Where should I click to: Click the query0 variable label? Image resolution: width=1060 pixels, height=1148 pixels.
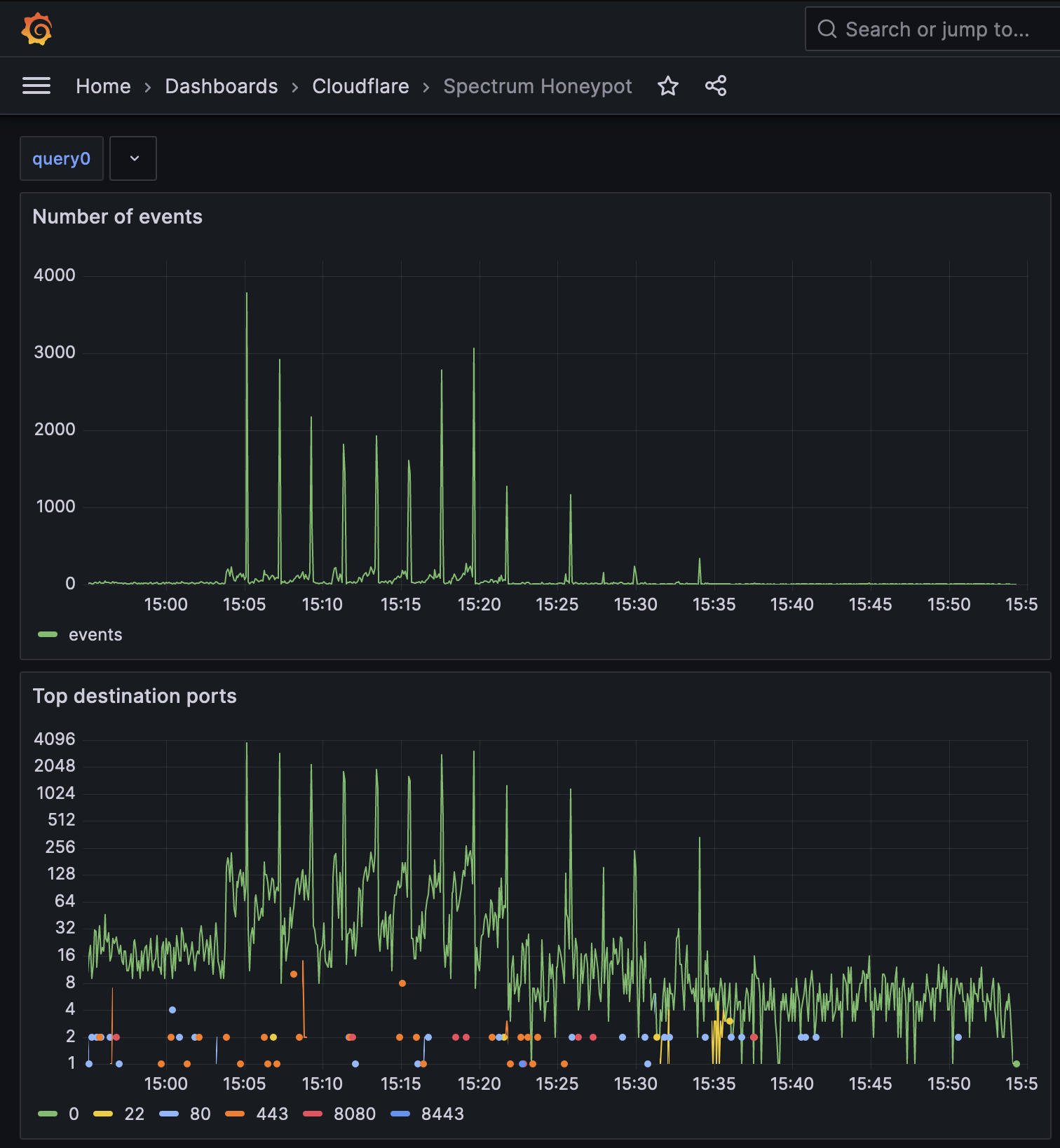62,159
